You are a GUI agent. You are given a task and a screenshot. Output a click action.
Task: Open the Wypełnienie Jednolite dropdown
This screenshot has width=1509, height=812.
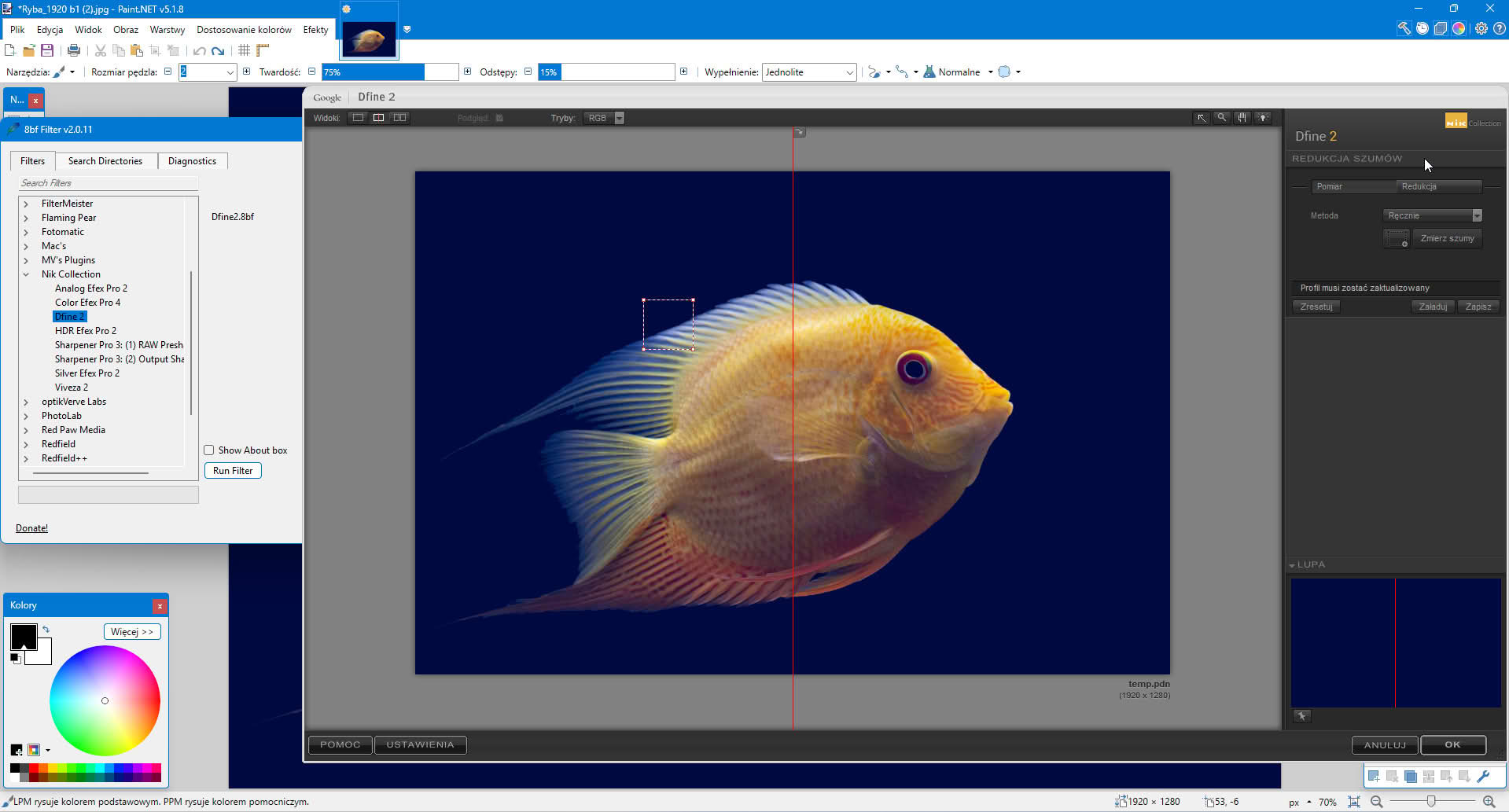tap(809, 72)
